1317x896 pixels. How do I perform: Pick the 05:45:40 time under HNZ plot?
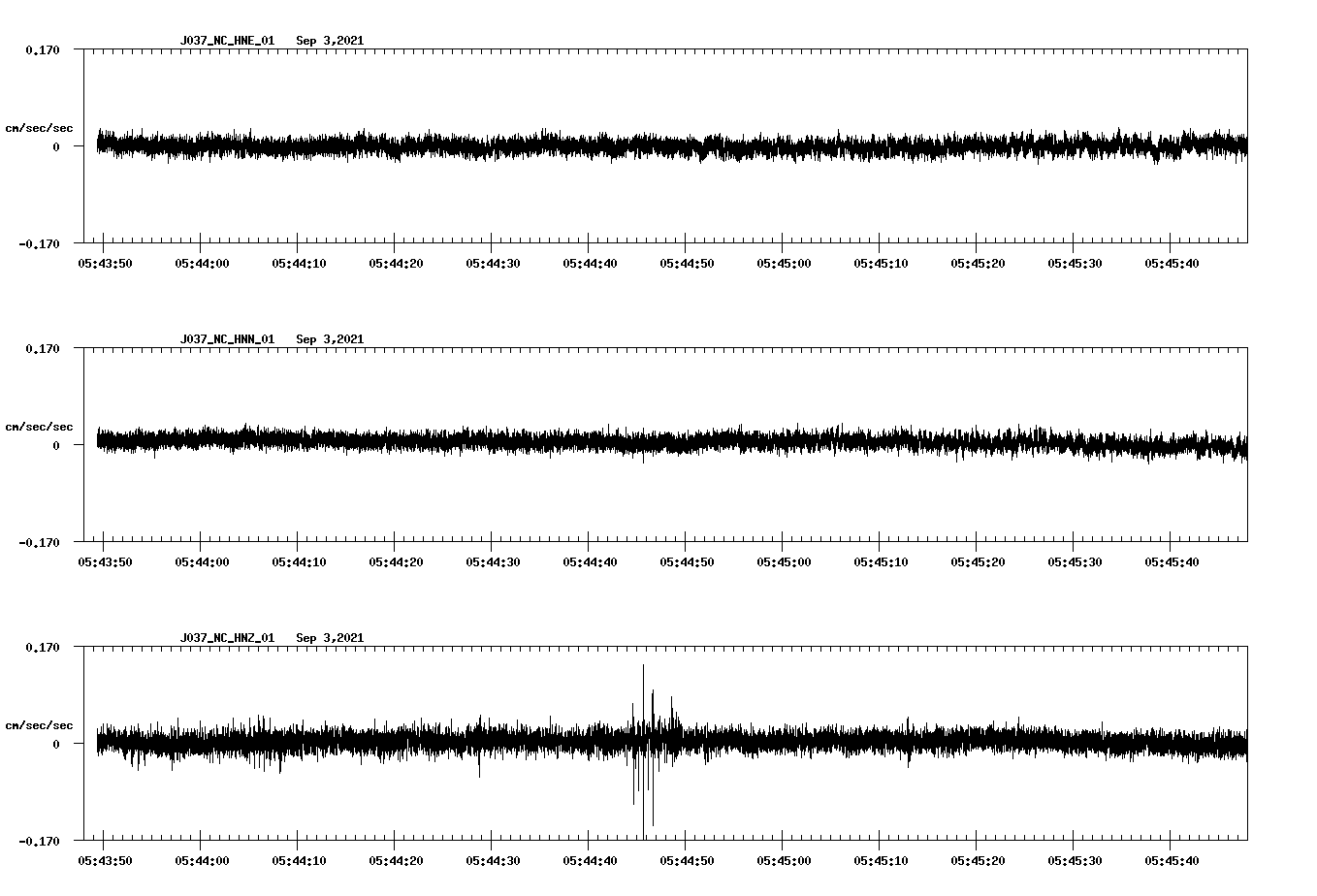[1172, 861]
